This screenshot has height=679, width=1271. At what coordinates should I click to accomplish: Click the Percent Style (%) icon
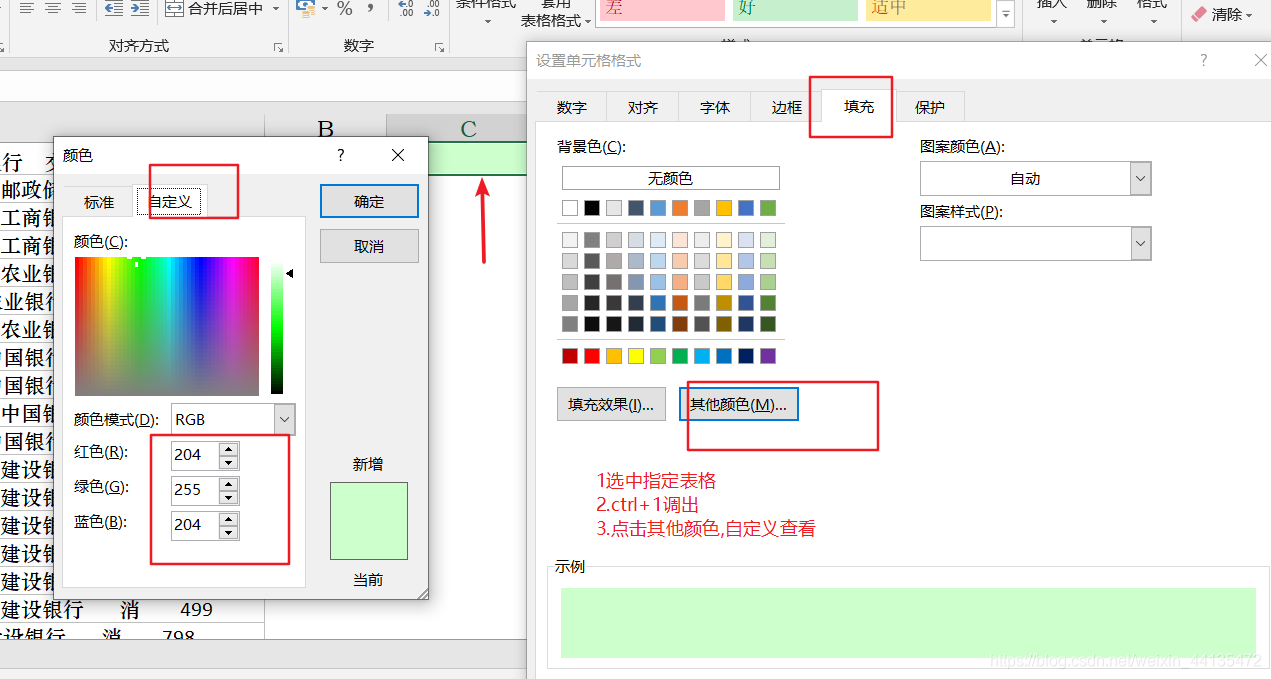(x=345, y=10)
